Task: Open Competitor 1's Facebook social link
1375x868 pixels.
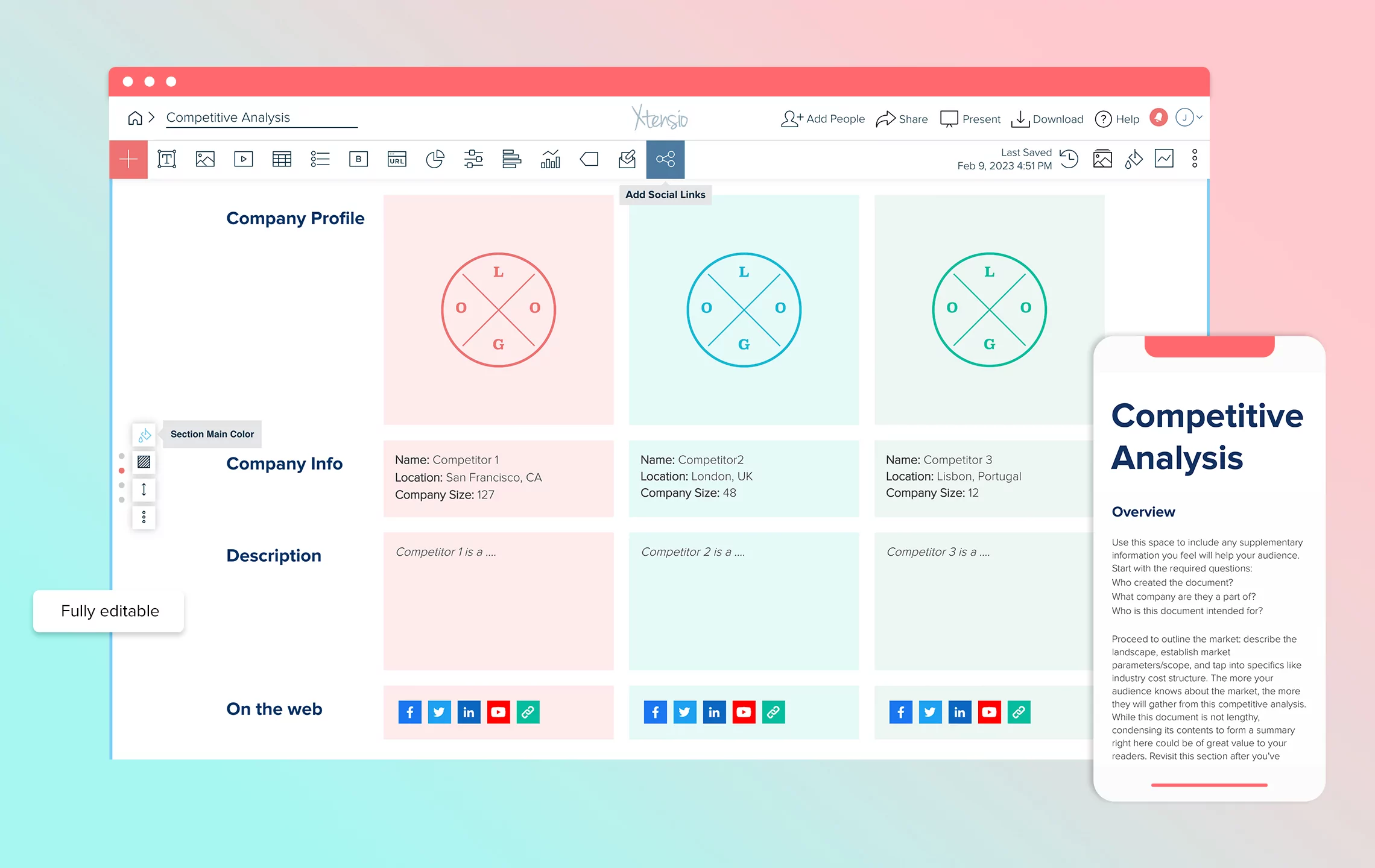Action: coord(410,712)
